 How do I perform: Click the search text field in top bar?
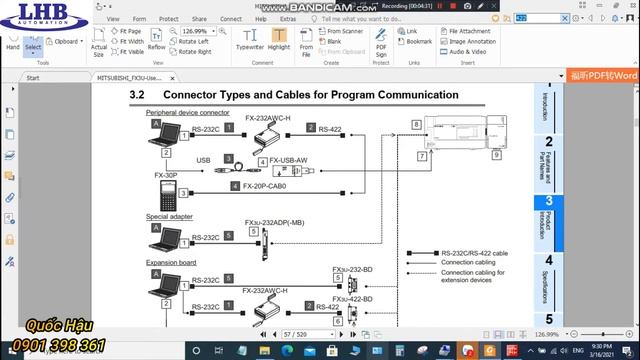(x=537, y=18)
